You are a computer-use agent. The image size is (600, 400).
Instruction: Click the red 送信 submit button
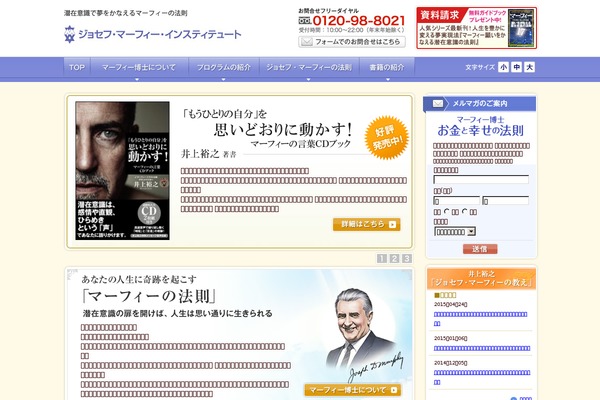tap(480, 249)
